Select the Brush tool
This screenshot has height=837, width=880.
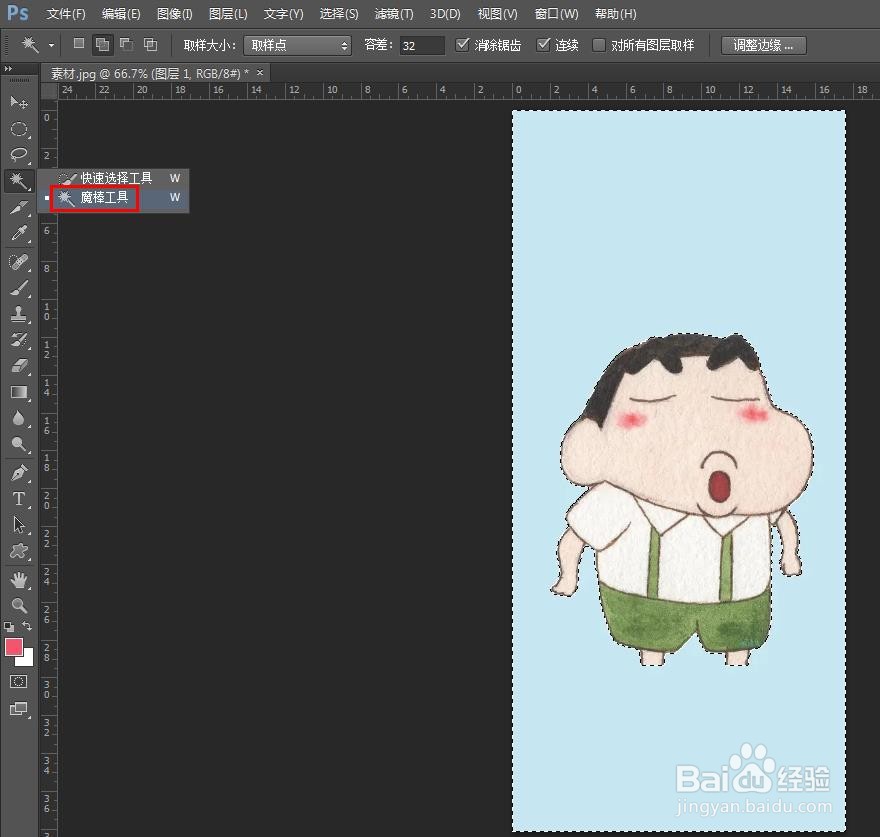click(x=19, y=288)
